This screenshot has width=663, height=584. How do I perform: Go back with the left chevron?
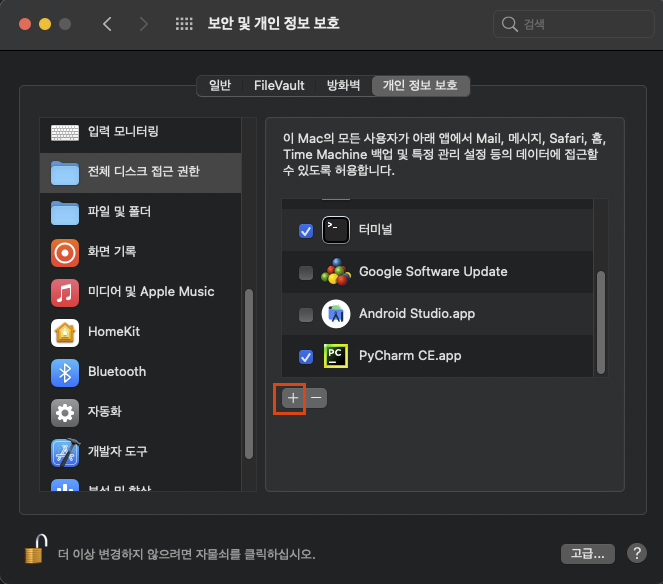point(107,24)
